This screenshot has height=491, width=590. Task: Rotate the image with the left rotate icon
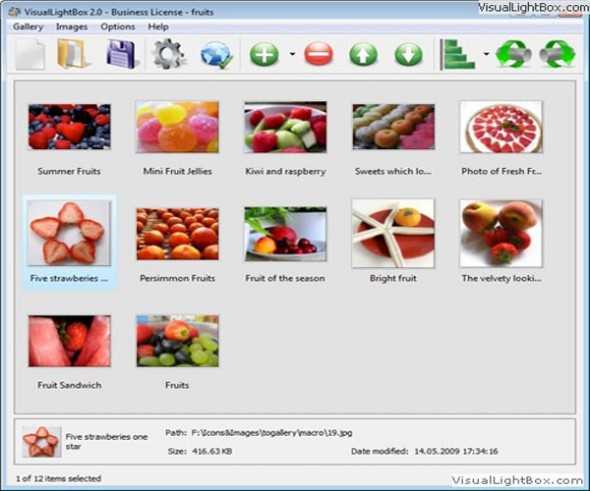(x=513, y=55)
